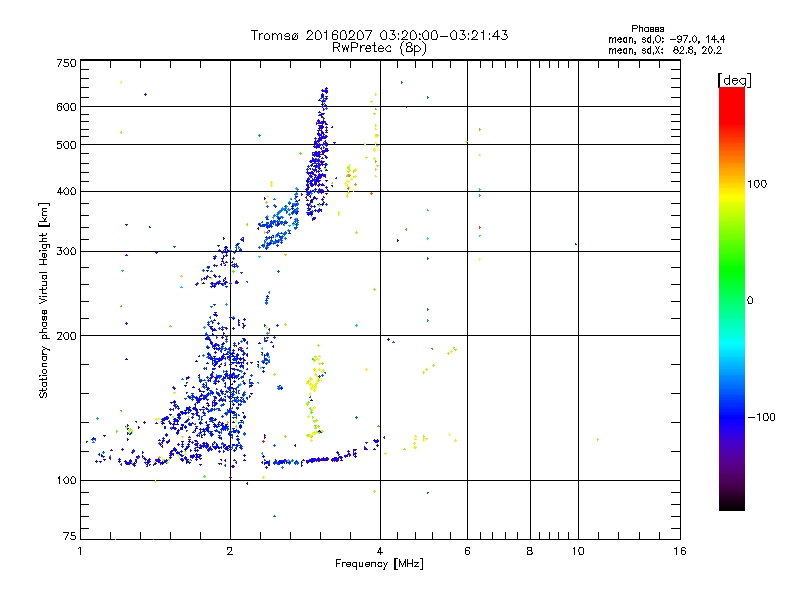Click the '[deg]' colorbar unit label
This screenshot has width=800, height=600.
pyautogui.click(x=734, y=80)
